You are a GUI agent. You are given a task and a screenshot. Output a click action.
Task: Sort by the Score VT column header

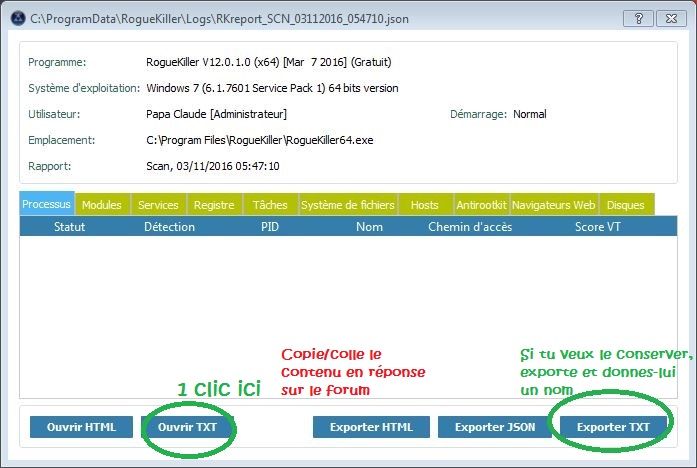pyautogui.click(x=597, y=227)
